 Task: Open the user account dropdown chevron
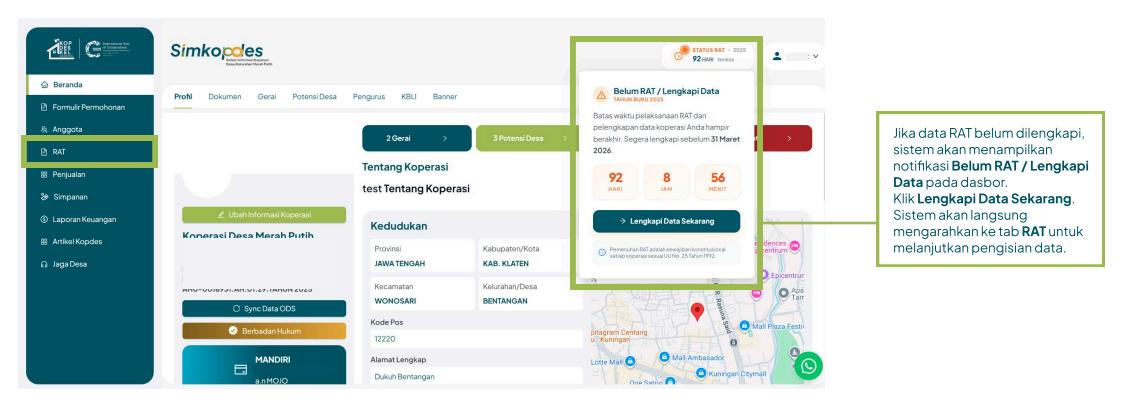tap(816, 57)
